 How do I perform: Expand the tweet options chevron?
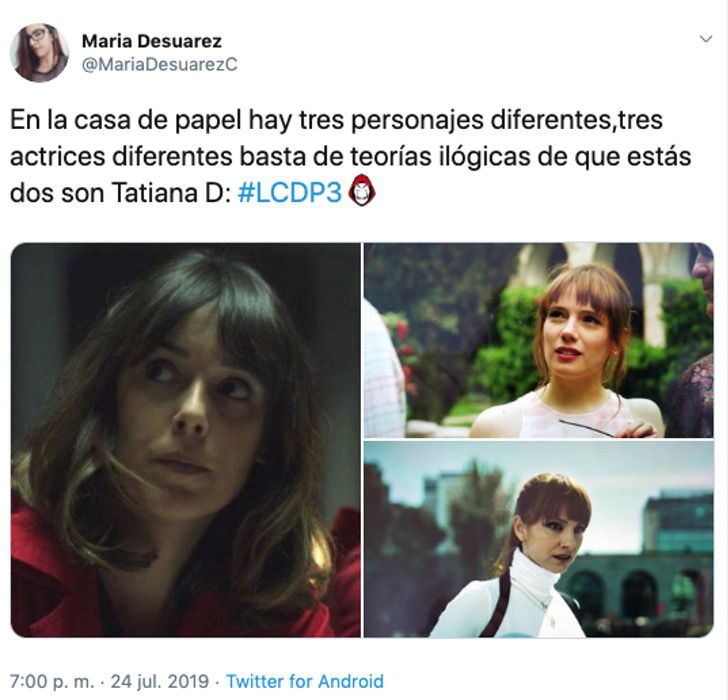[x=706, y=39]
